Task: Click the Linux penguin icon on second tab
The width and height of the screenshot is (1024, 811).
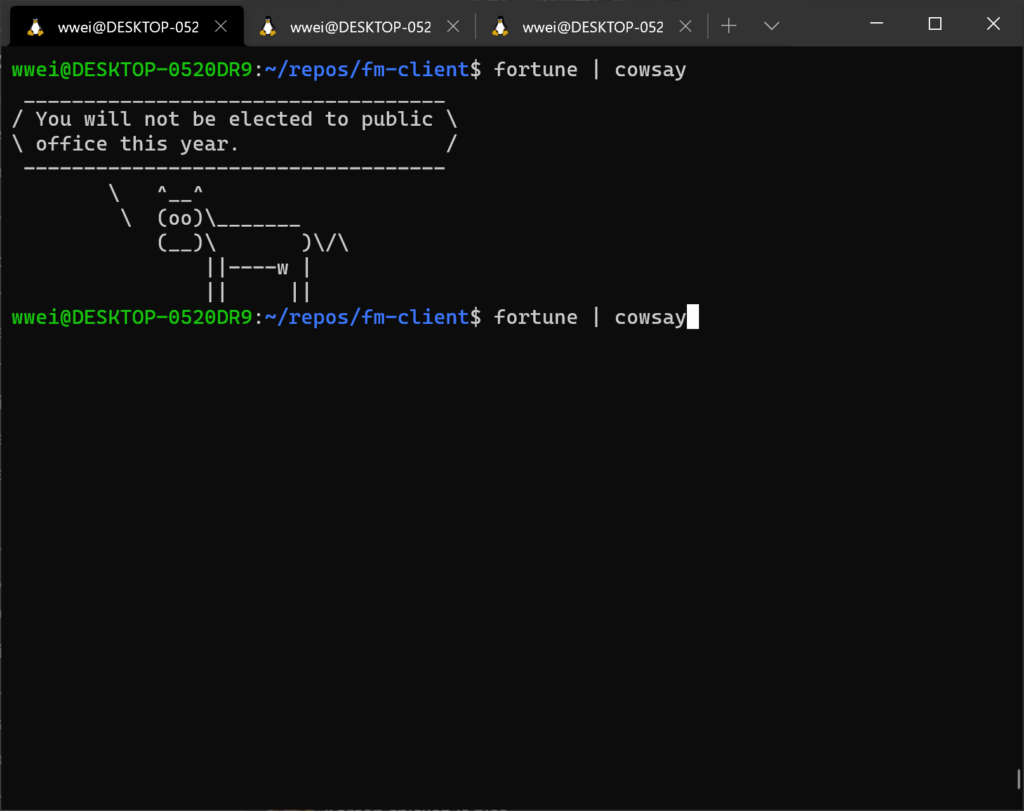Action: [268, 27]
